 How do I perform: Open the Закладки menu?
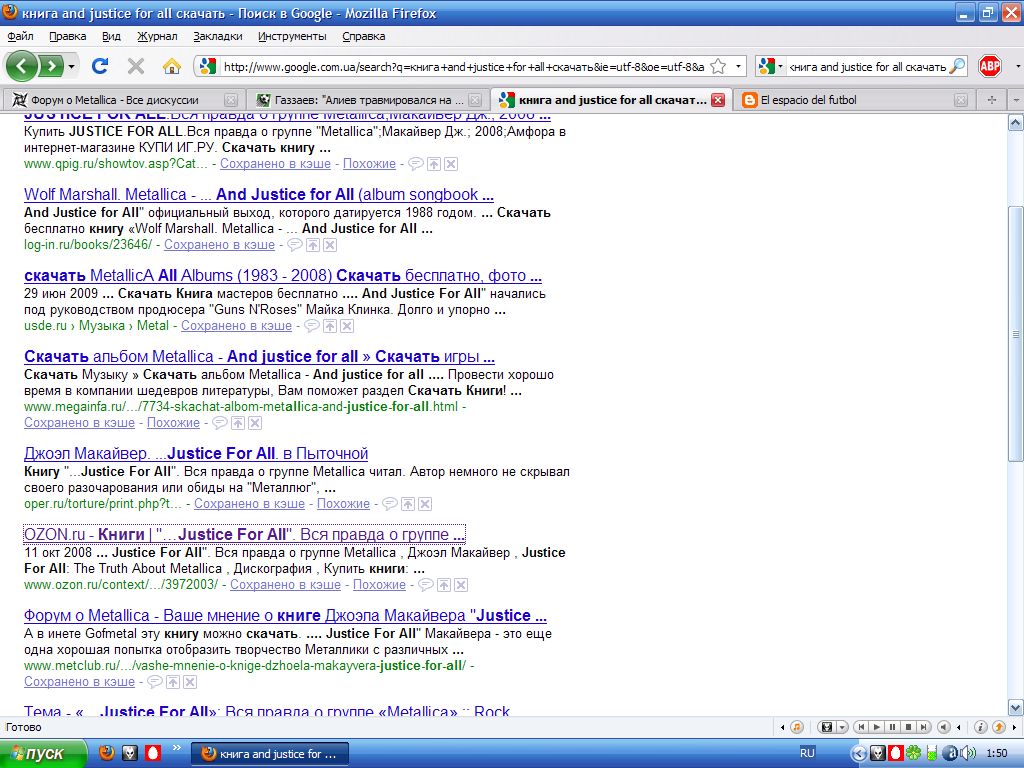coord(217,36)
